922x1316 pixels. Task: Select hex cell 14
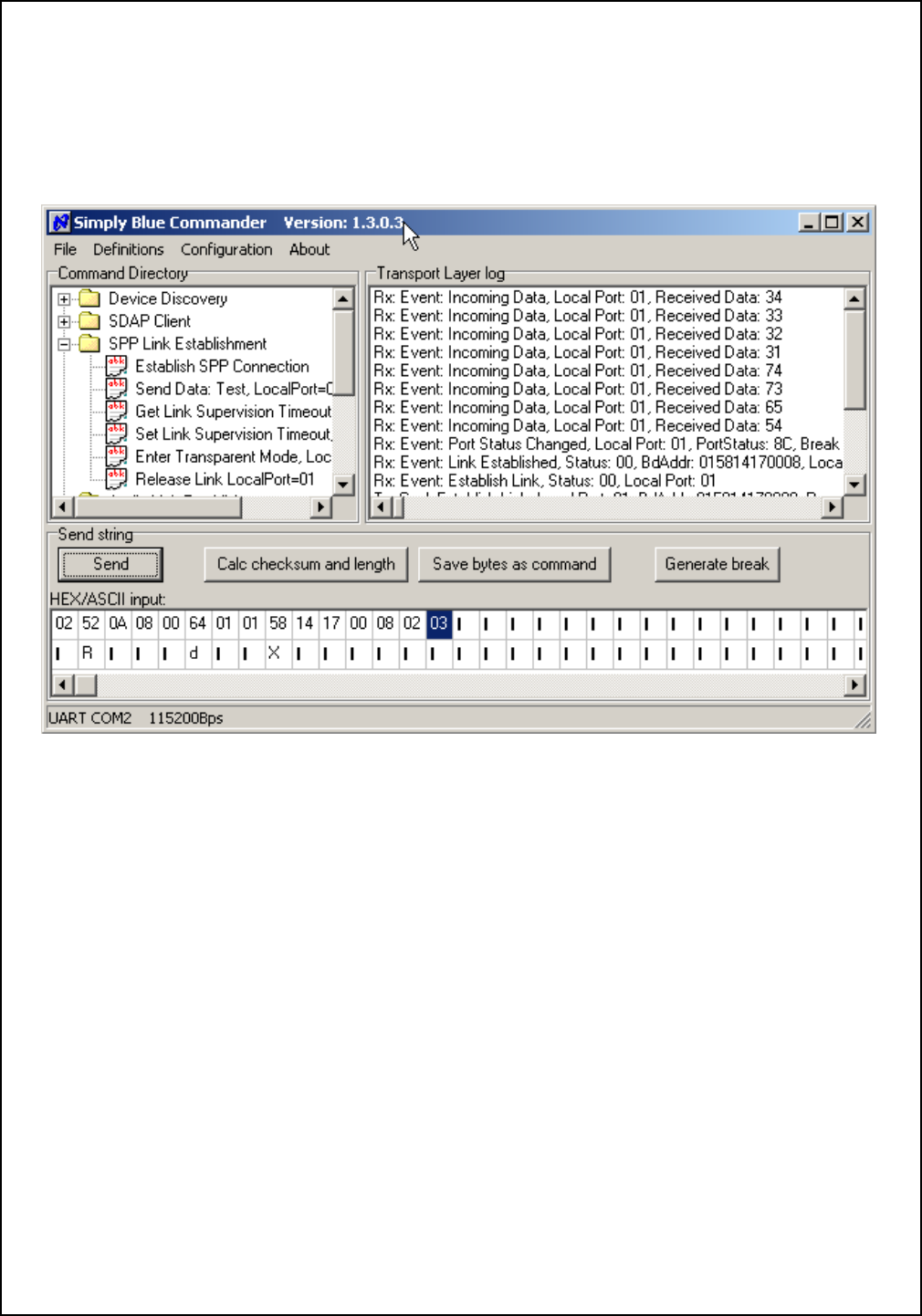[x=305, y=624]
